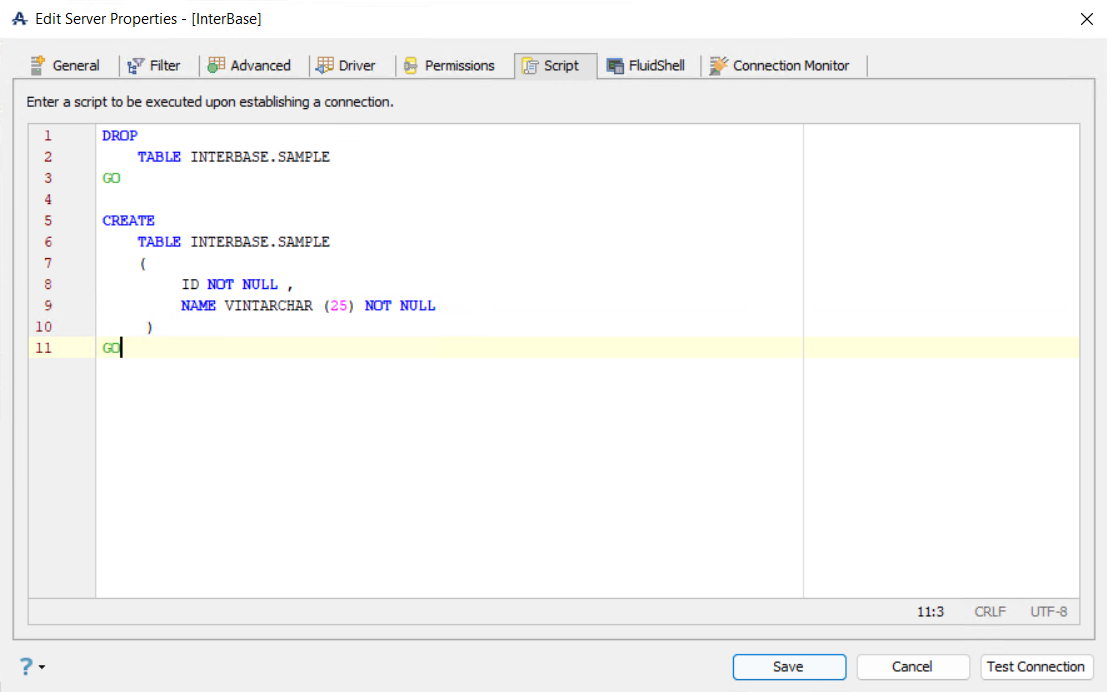The height and width of the screenshot is (692, 1107).
Task: Save the server properties
Action: [x=789, y=667]
